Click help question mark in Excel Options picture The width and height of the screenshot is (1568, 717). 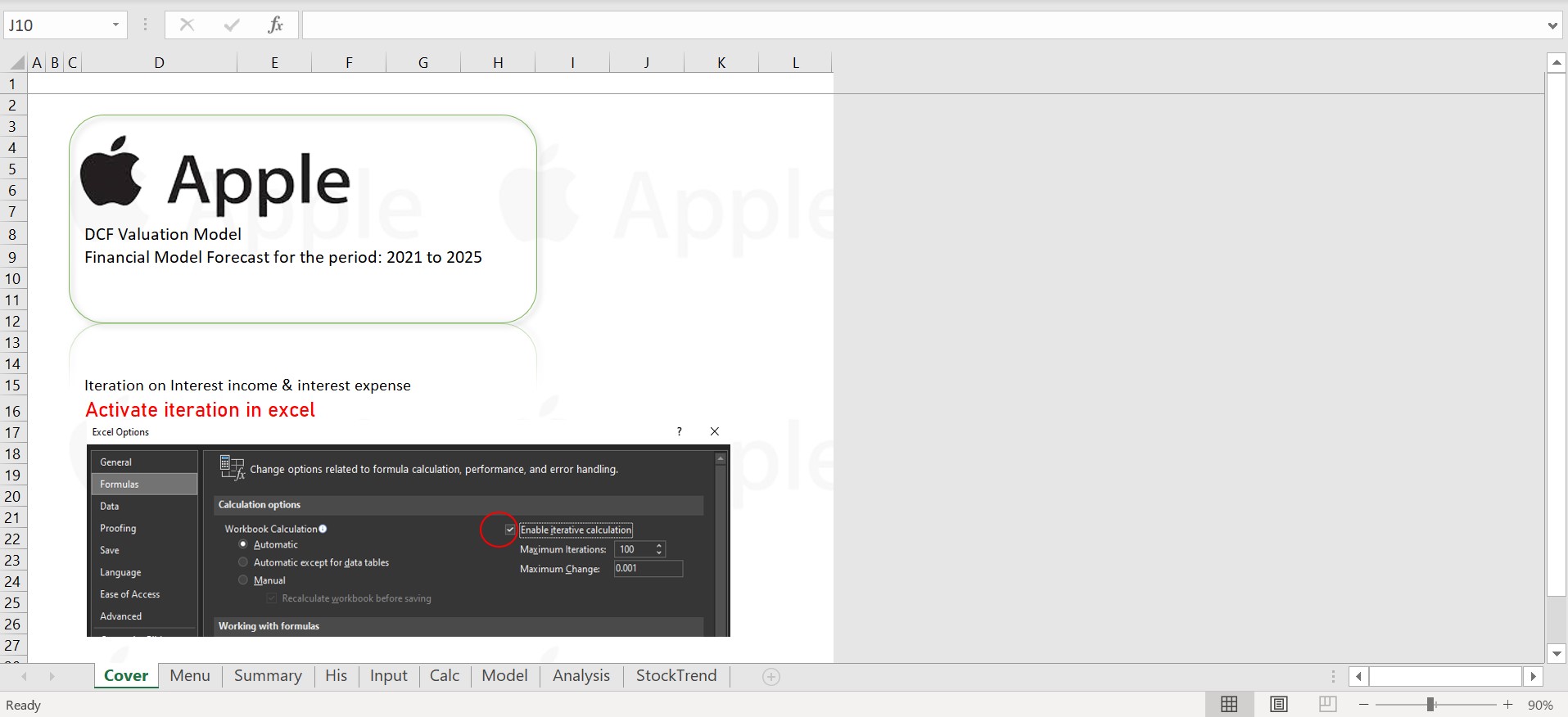coord(679,431)
